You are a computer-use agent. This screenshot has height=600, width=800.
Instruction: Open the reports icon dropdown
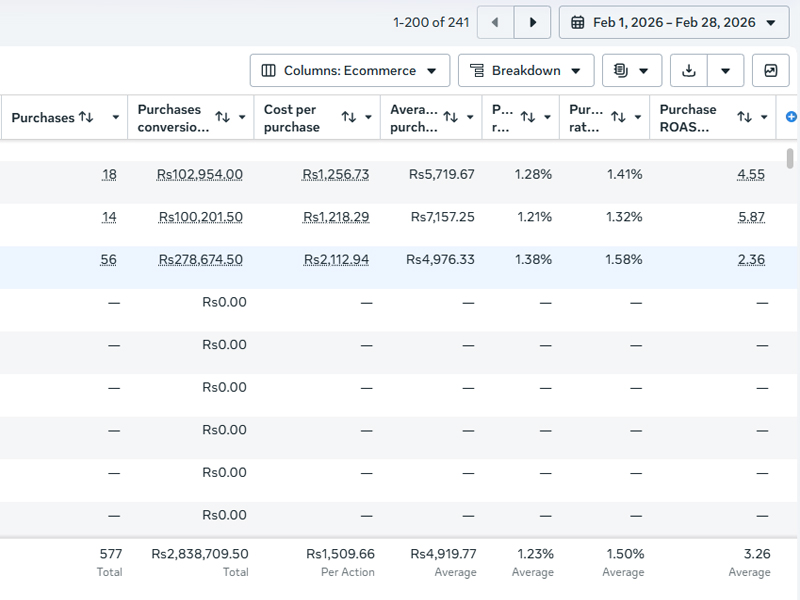pos(632,70)
